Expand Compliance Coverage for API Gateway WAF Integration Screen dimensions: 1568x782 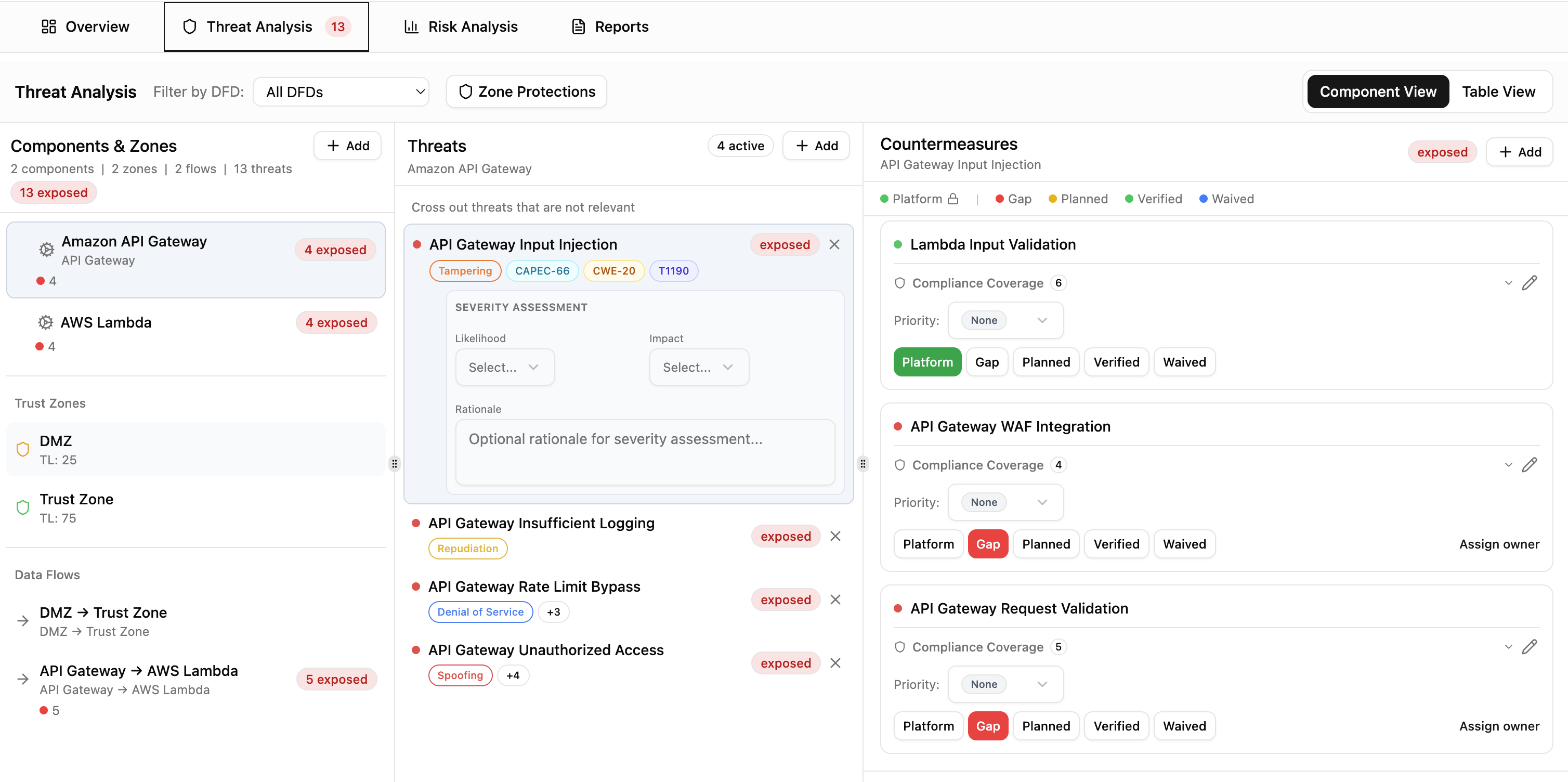pos(1508,464)
